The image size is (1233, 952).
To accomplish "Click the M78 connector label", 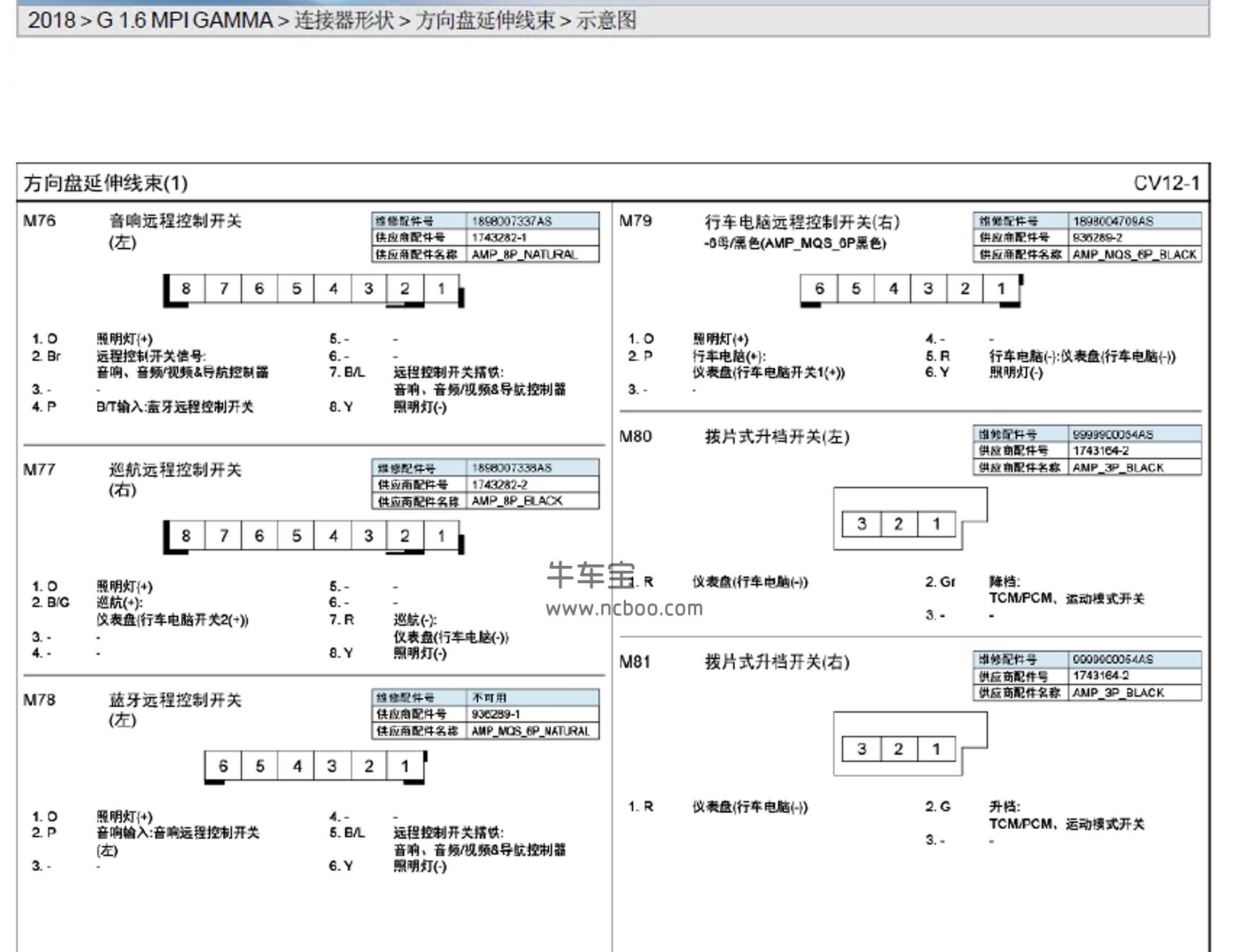I will pos(39,700).
